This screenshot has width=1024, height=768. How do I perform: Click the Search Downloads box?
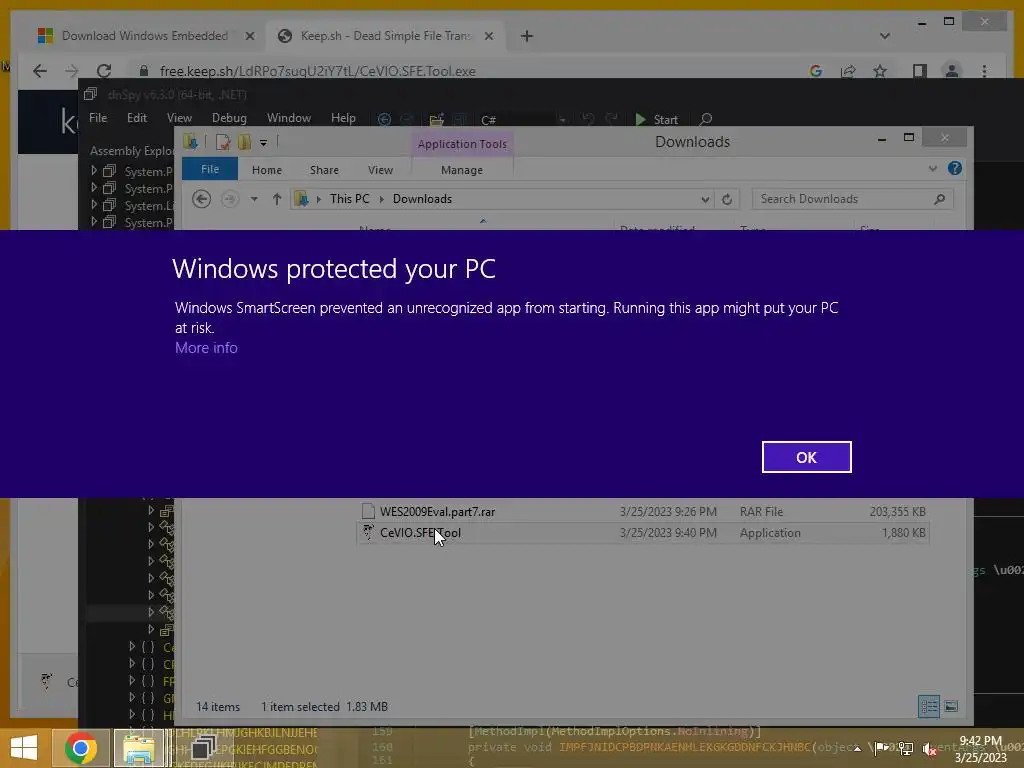[x=852, y=199]
